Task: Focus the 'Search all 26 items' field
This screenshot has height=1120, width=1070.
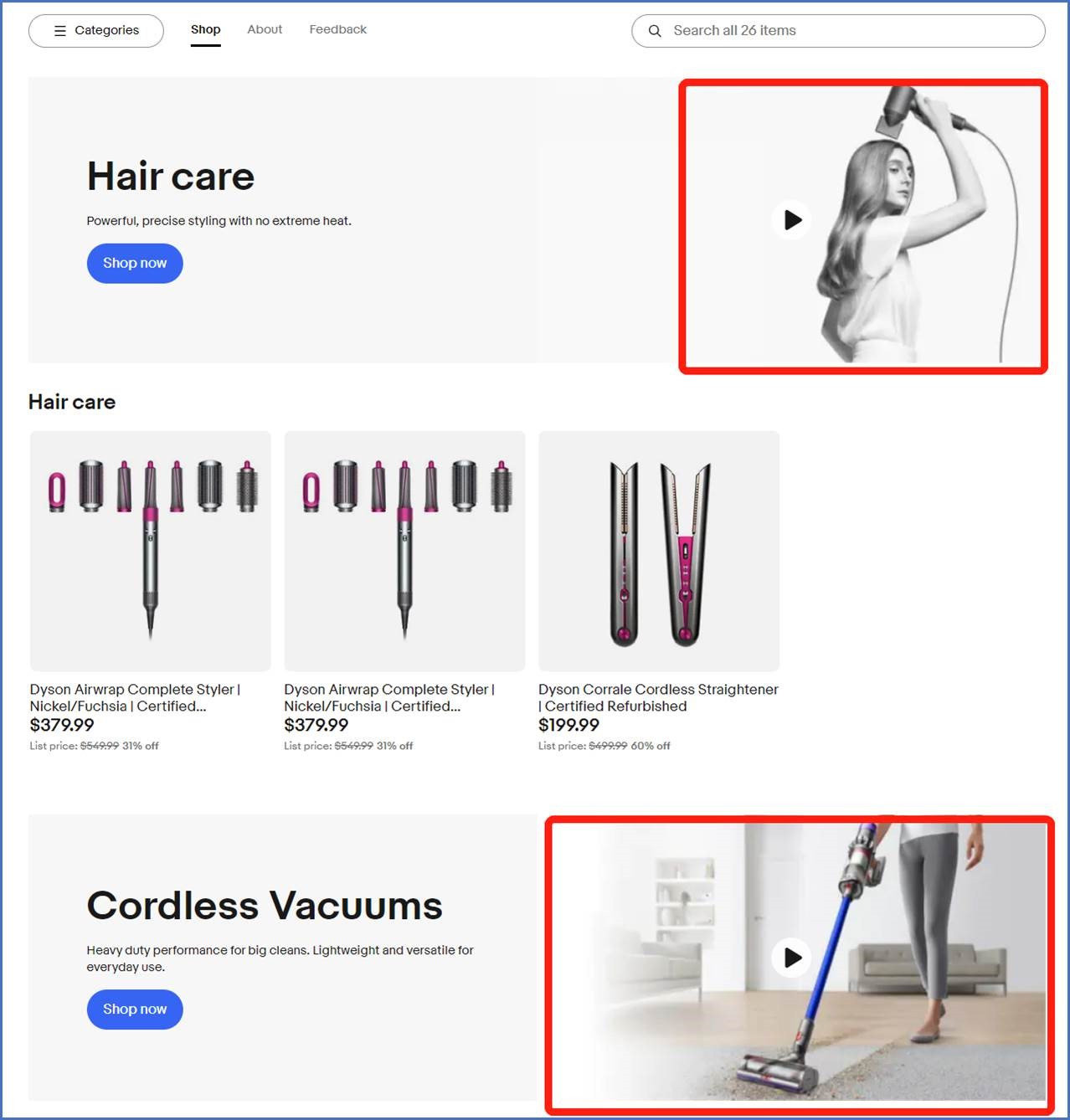Action: [x=838, y=31]
